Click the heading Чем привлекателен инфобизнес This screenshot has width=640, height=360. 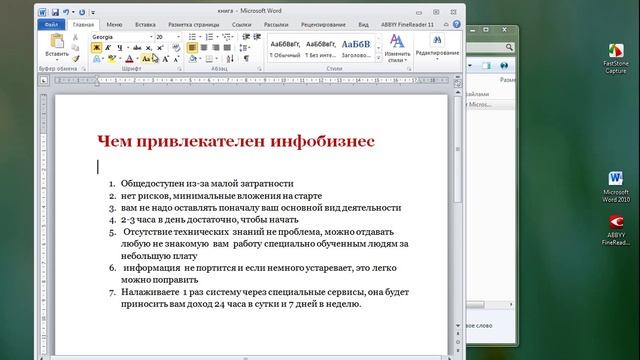tap(236, 141)
